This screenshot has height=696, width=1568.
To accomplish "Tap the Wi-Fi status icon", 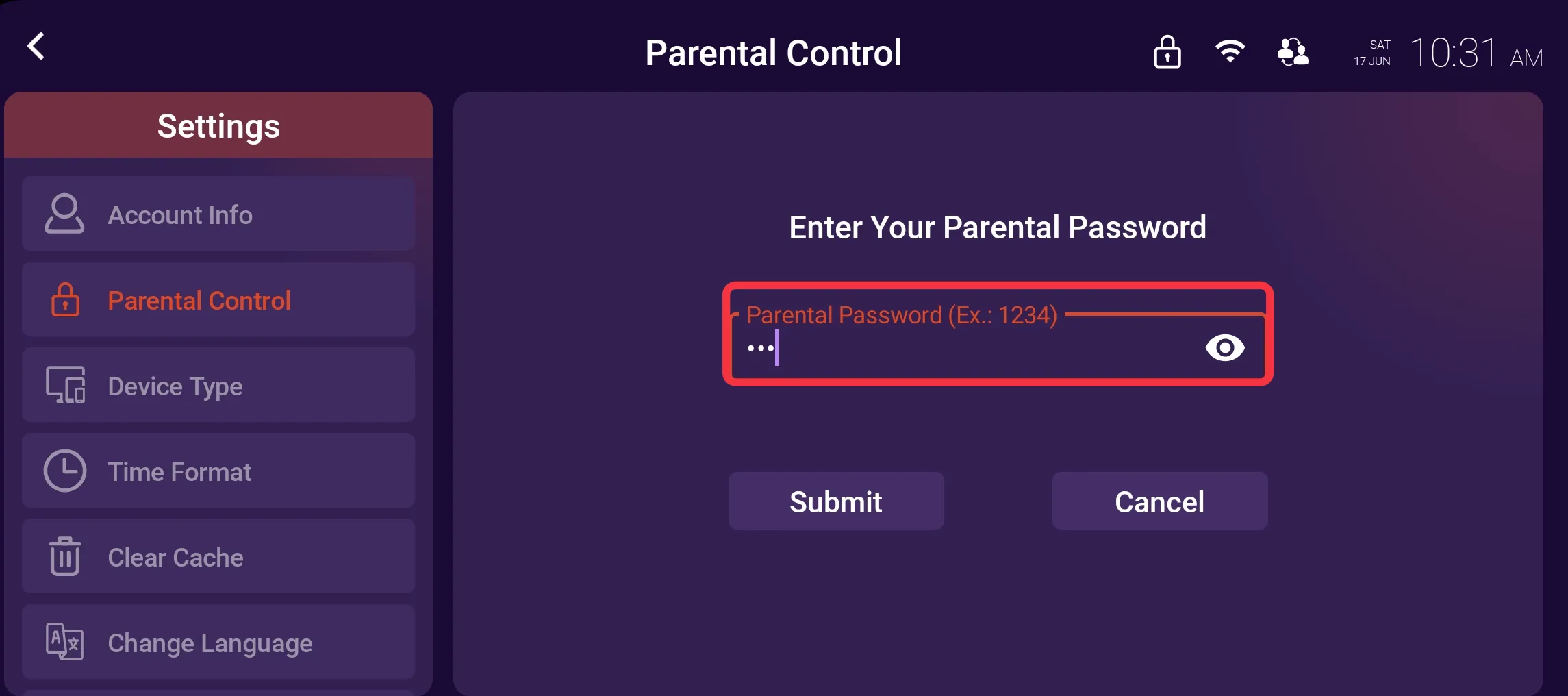I will click(x=1230, y=51).
